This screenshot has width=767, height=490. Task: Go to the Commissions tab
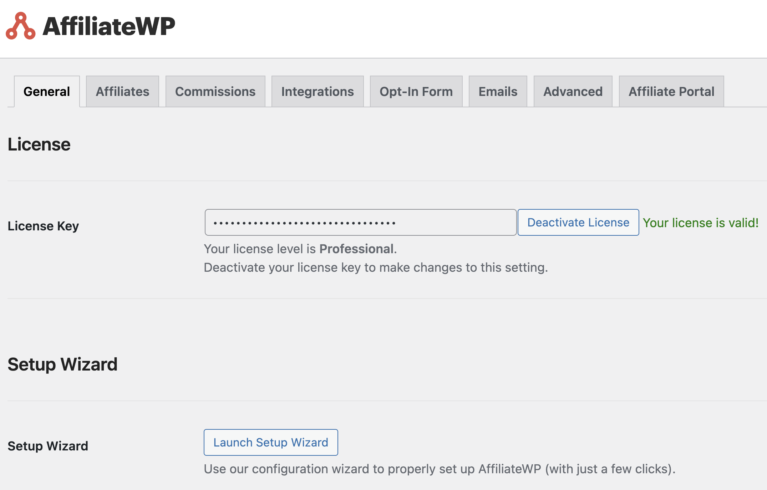(x=215, y=91)
